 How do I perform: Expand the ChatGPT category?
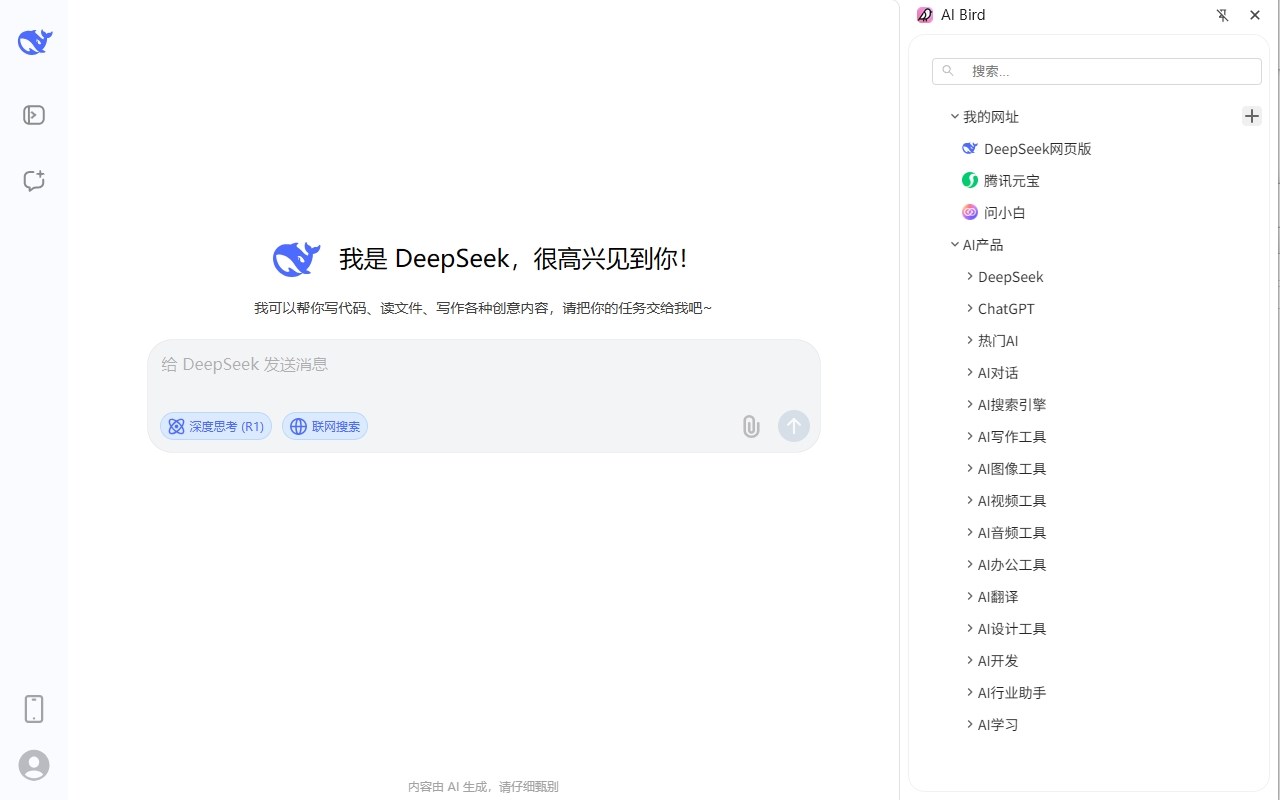(970, 309)
